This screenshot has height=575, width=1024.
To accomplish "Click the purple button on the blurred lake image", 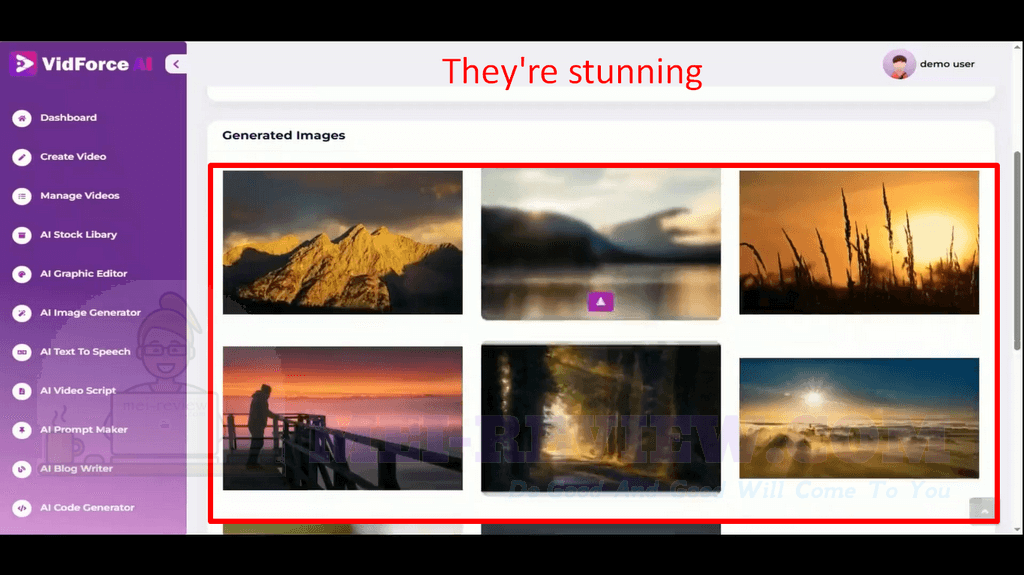I will click(x=601, y=301).
